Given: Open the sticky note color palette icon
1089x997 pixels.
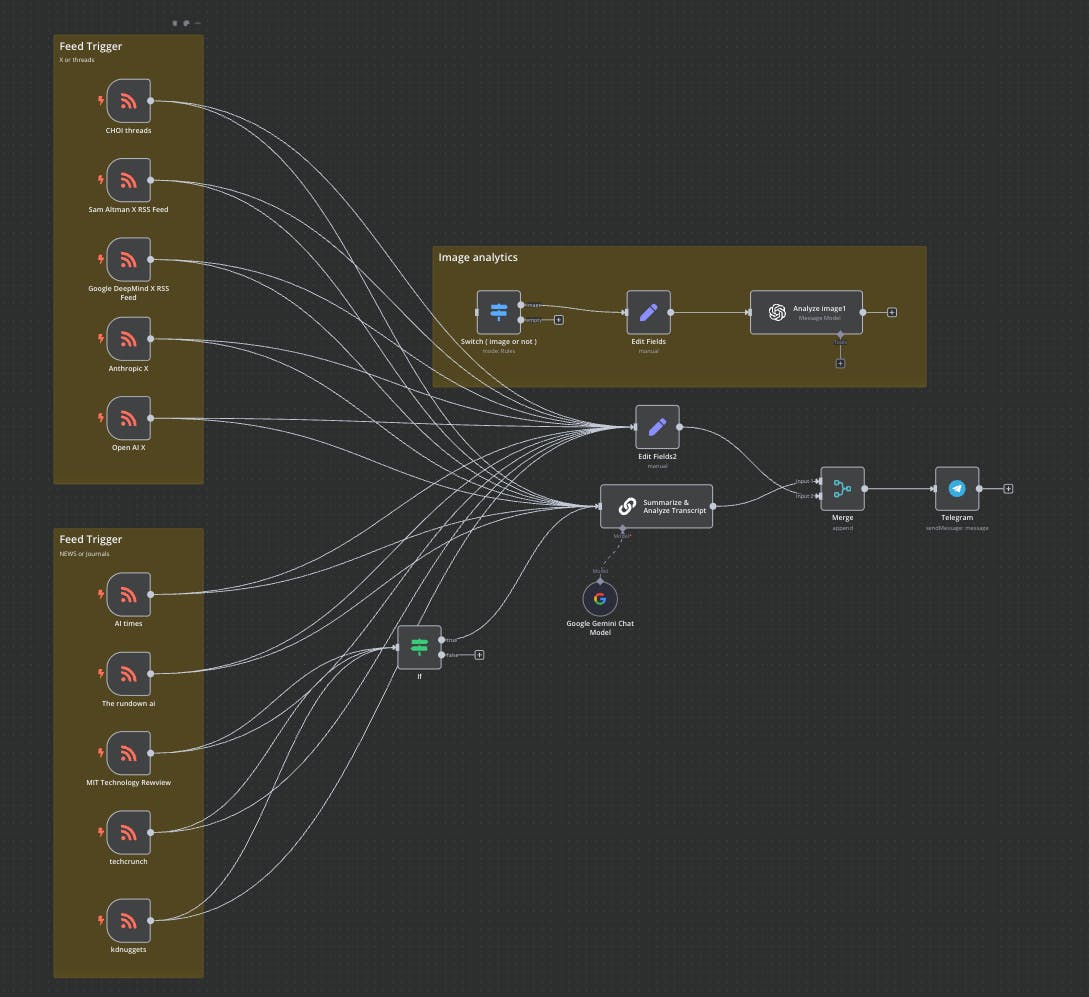Looking at the screenshot, I should (x=186, y=23).
